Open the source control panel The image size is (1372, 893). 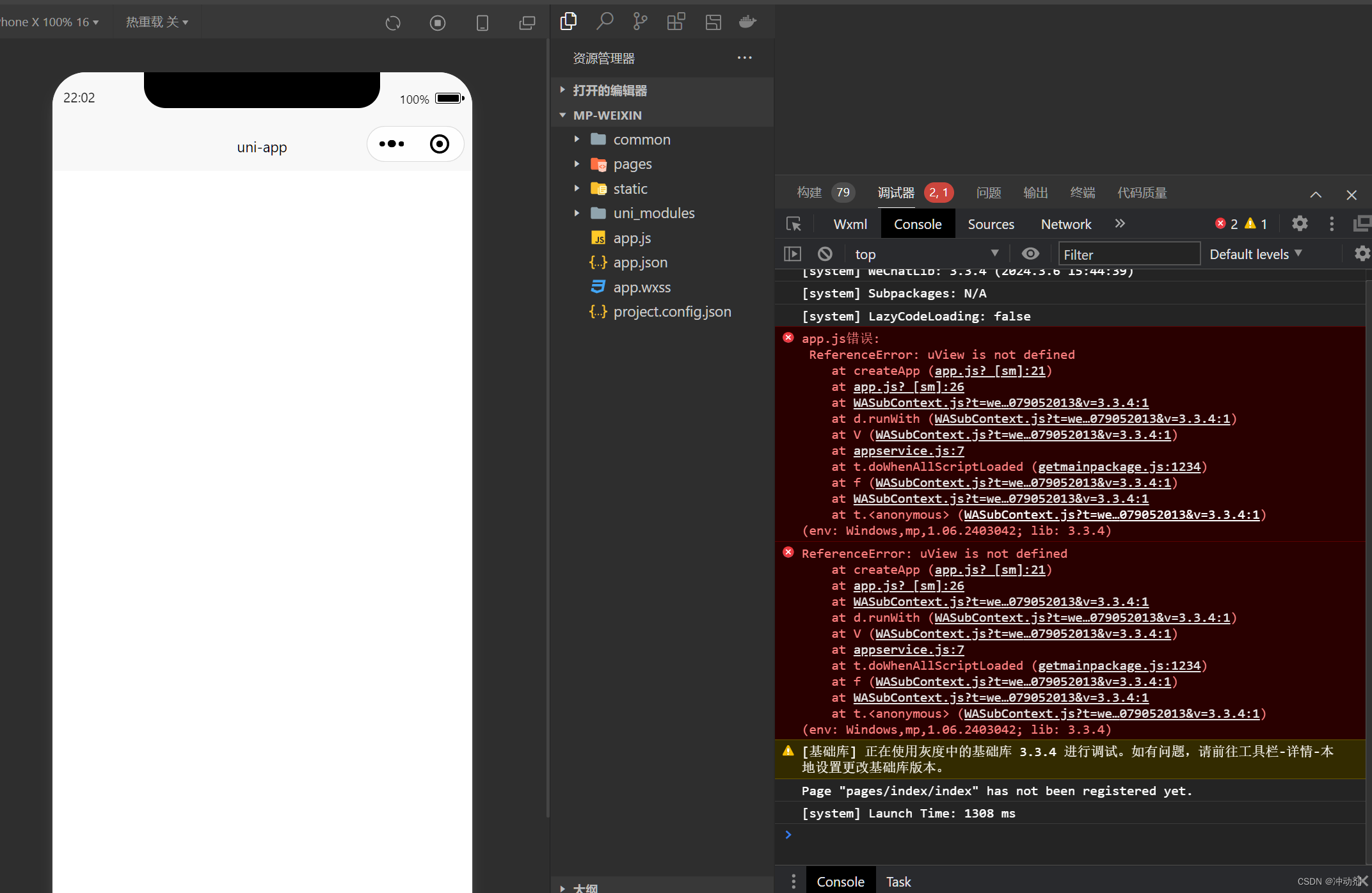(x=639, y=21)
